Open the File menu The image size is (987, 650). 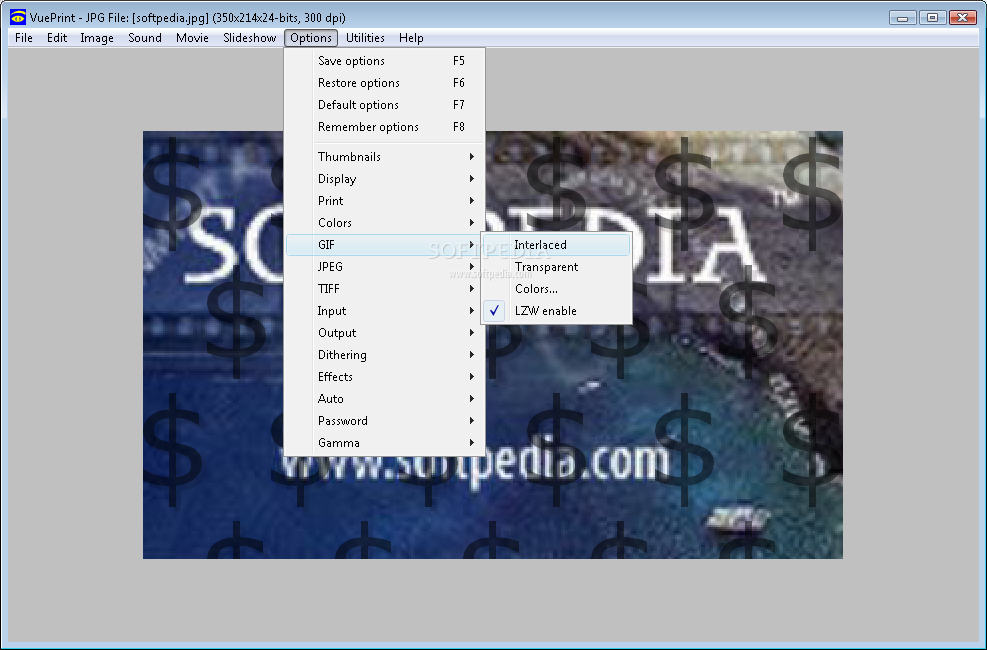(24, 38)
